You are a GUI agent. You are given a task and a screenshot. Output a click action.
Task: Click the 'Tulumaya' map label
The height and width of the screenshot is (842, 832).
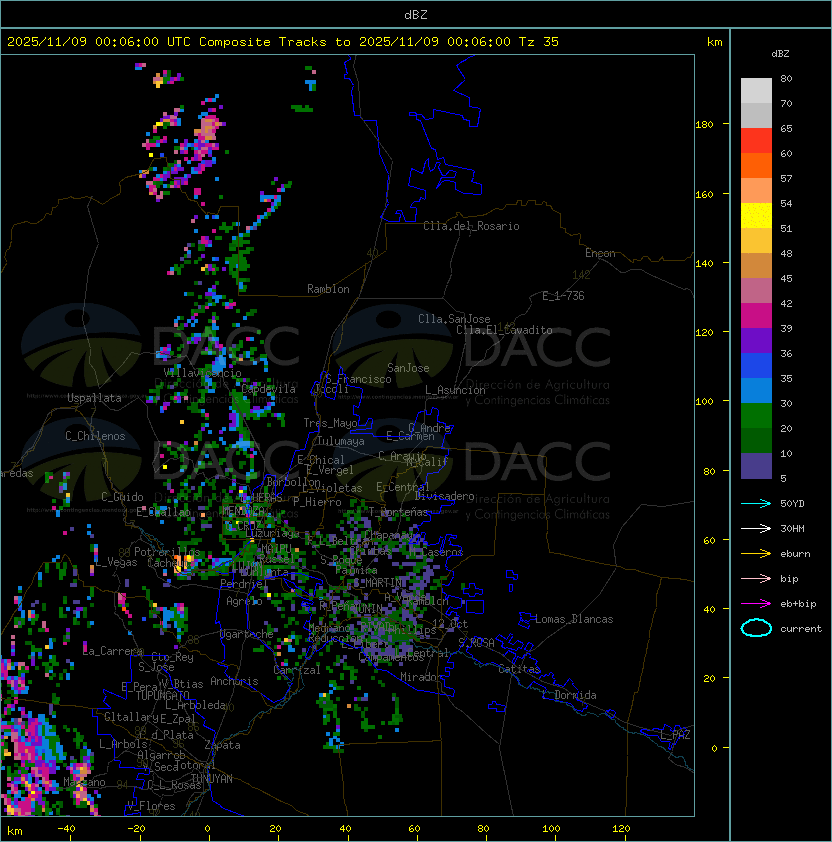pos(341,441)
